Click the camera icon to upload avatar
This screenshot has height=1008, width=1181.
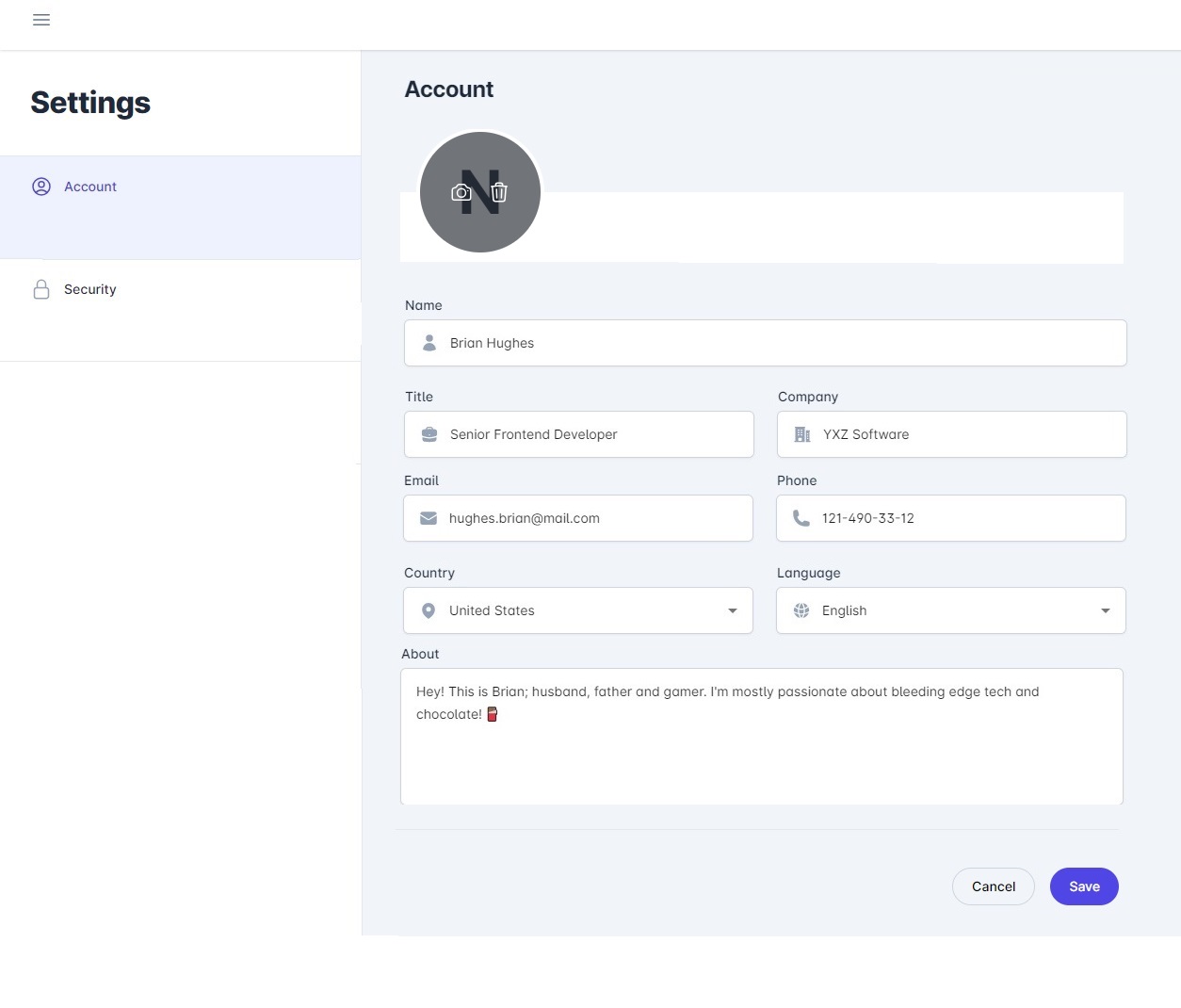click(x=461, y=192)
